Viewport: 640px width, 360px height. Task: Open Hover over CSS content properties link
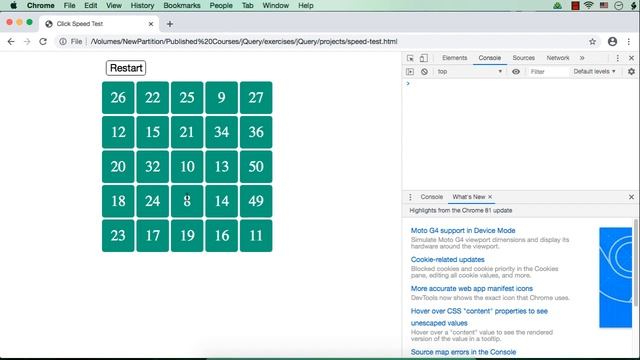479,317
